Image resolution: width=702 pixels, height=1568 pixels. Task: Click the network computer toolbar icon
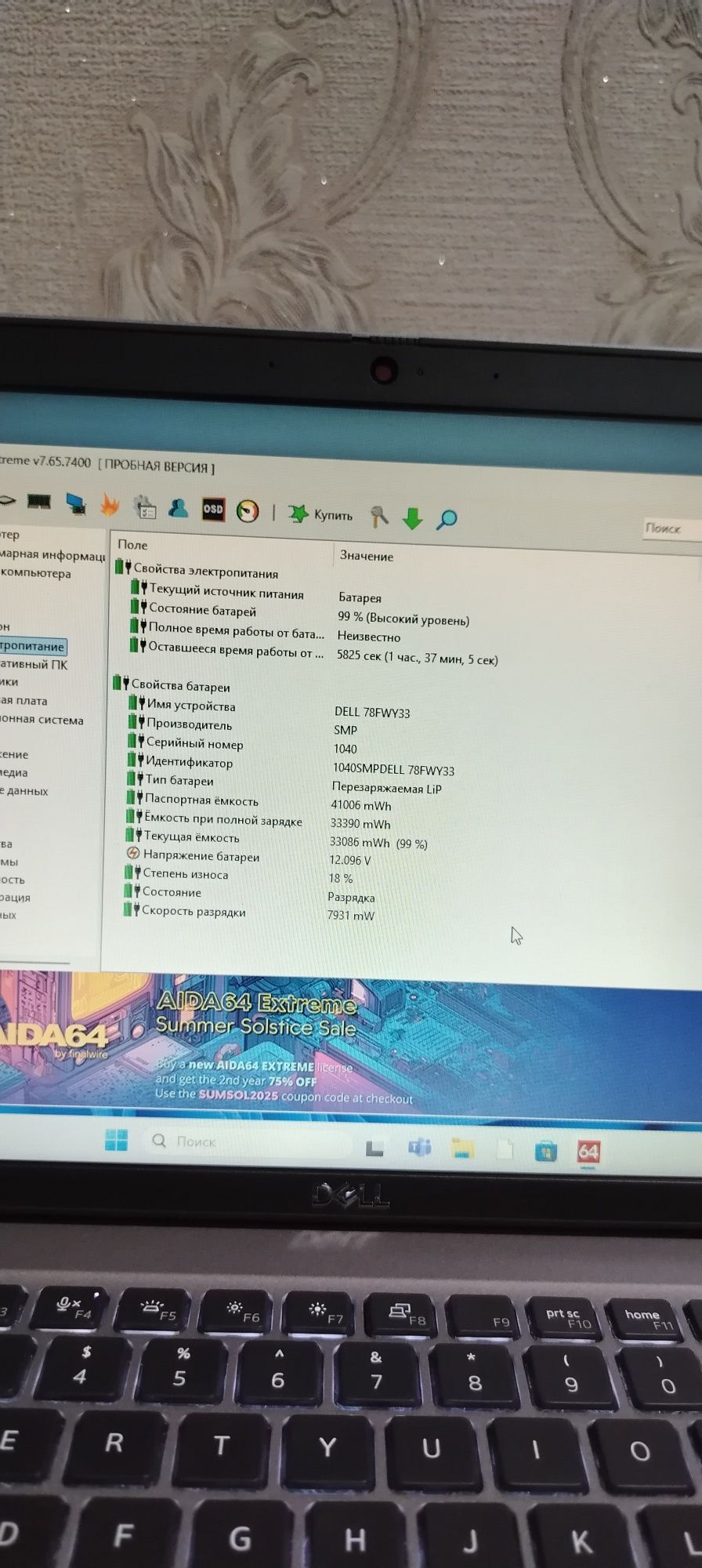tap(75, 503)
